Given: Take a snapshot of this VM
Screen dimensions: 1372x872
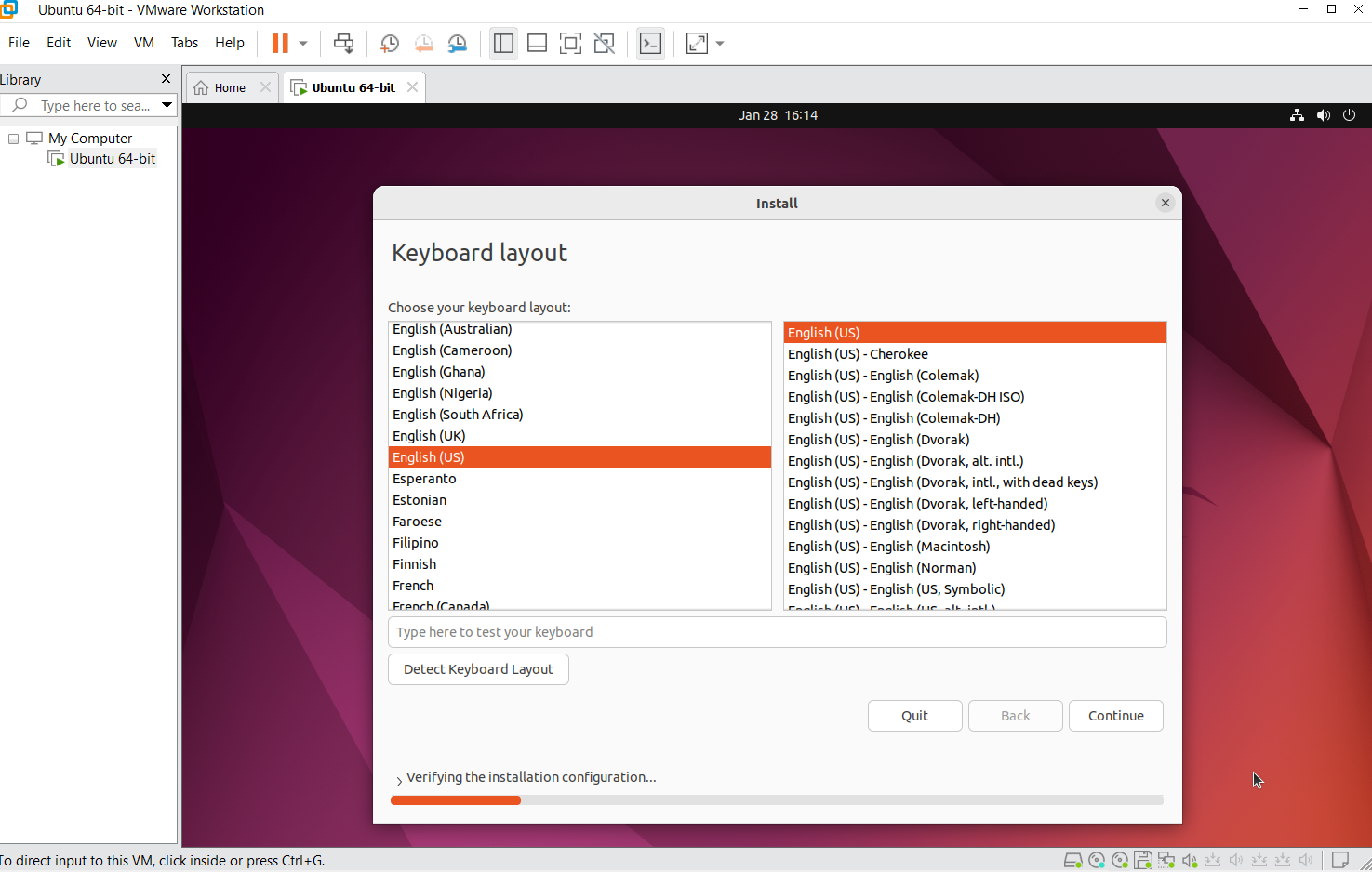Looking at the screenshot, I should coord(390,44).
